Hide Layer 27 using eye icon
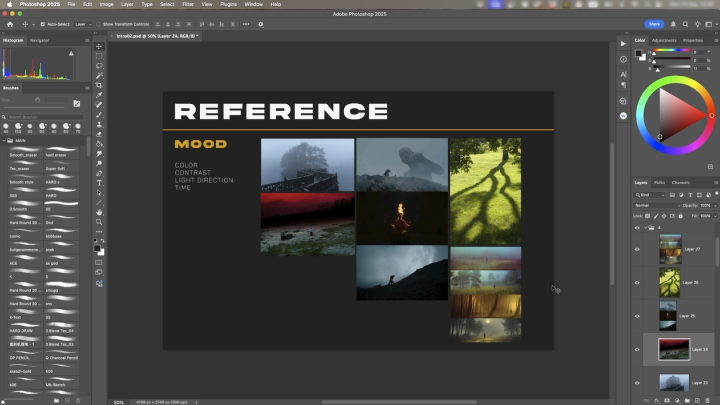 tap(637, 247)
